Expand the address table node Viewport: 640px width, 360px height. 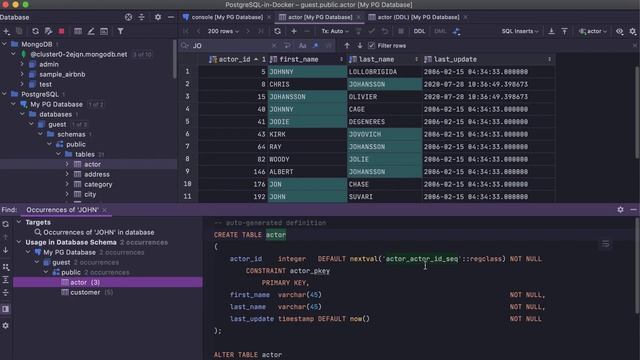pos(67,174)
